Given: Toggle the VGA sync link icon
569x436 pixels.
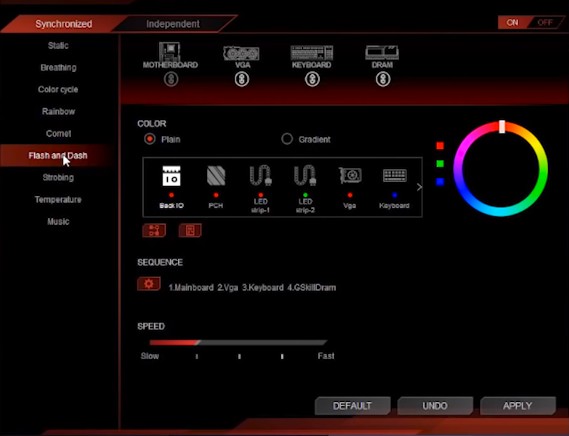Looking at the screenshot, I should (242, 79).
